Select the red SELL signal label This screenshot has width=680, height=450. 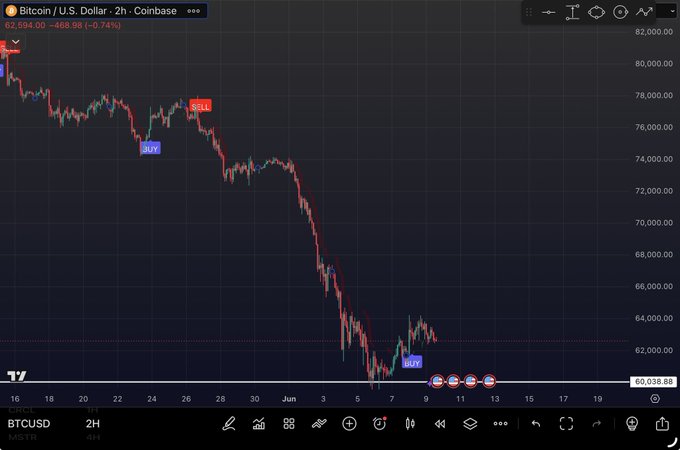coord(200,106)
